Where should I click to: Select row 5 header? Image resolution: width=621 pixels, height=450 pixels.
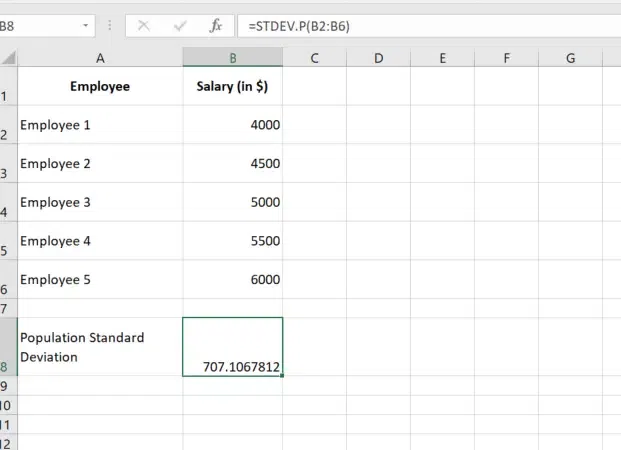(x=8, y=240)
